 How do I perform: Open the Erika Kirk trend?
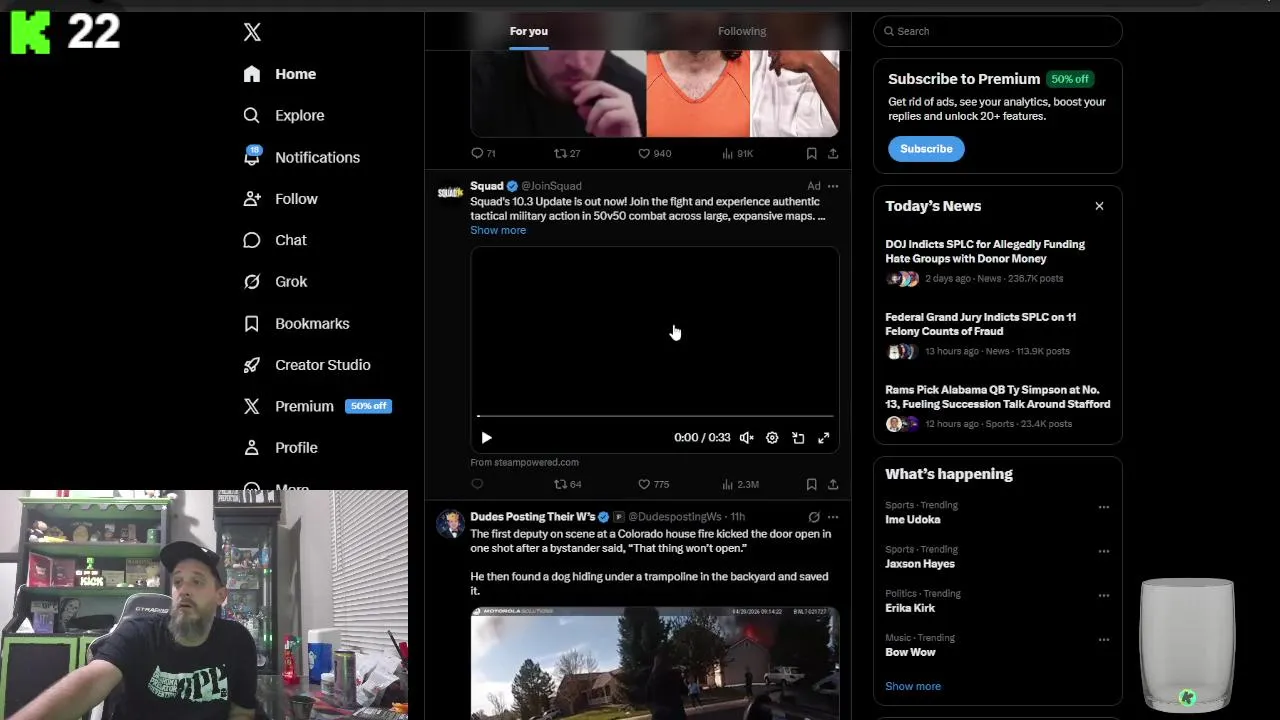tap(910, 608)
